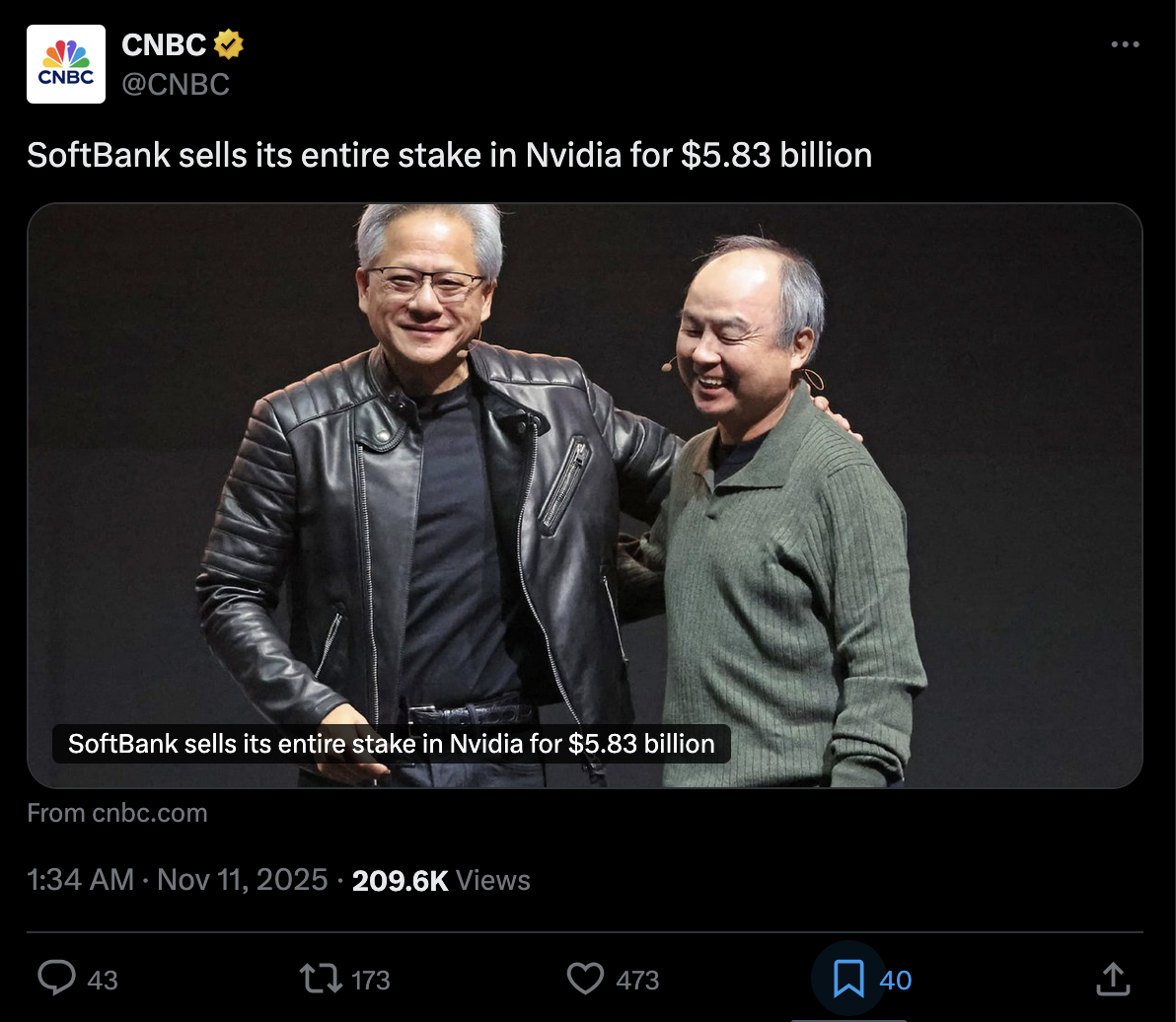View the 209.6K Views analytics

pos(441,880)
